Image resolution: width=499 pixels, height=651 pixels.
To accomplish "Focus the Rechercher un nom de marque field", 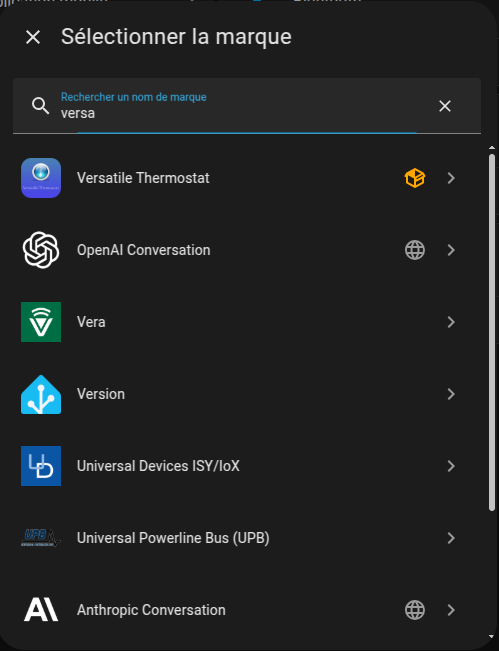I will (x=247, y=106).
